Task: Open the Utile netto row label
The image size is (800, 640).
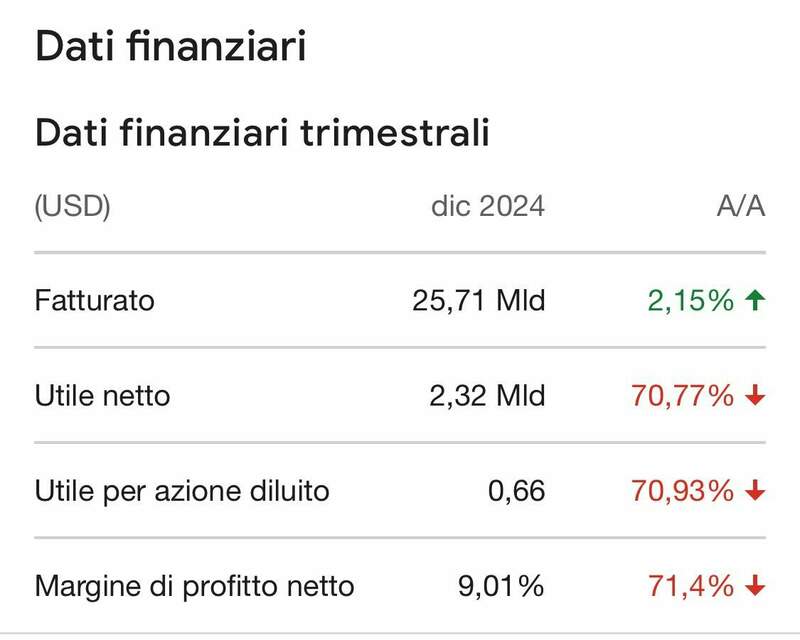Action: (x=103, y=396)
